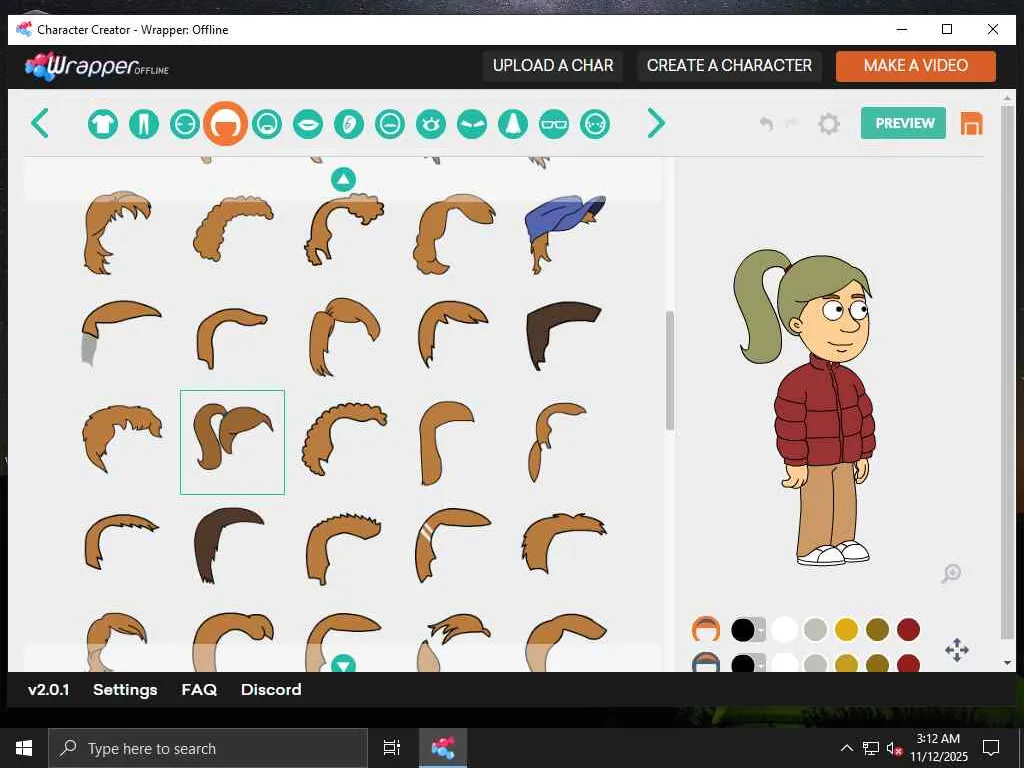The height and width of the screenshot is (768, 1024).
Task: Click the hairstyle list vertical scrollbar
Action: pyautogui.click(x=669, y=370)
